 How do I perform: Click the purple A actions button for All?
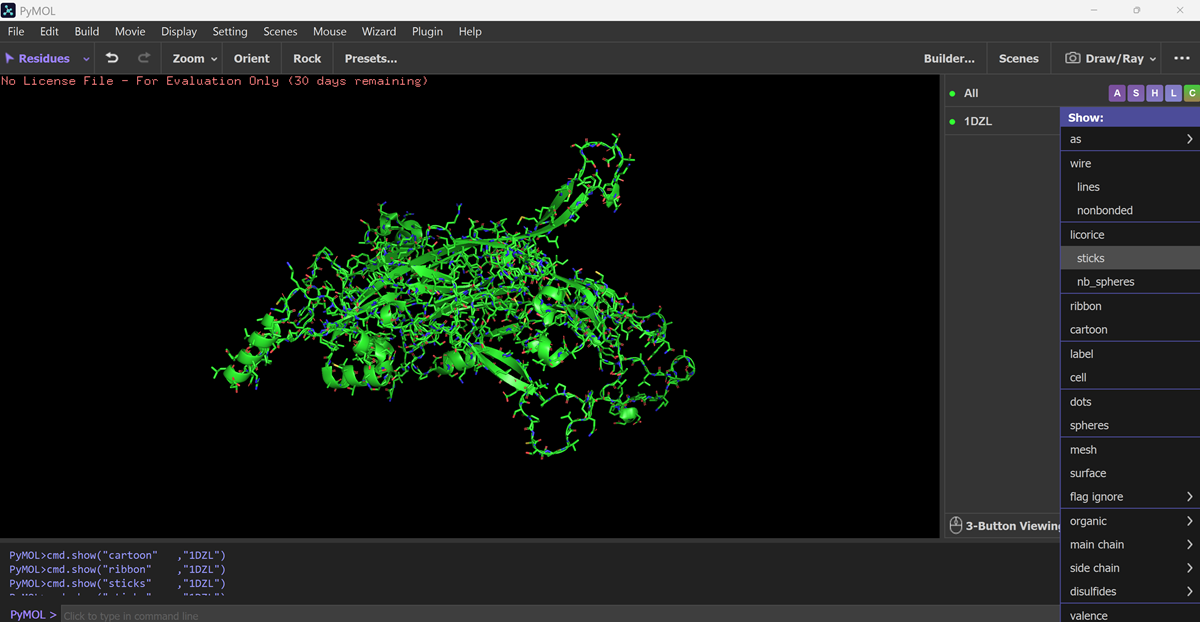click(1117, 93)
